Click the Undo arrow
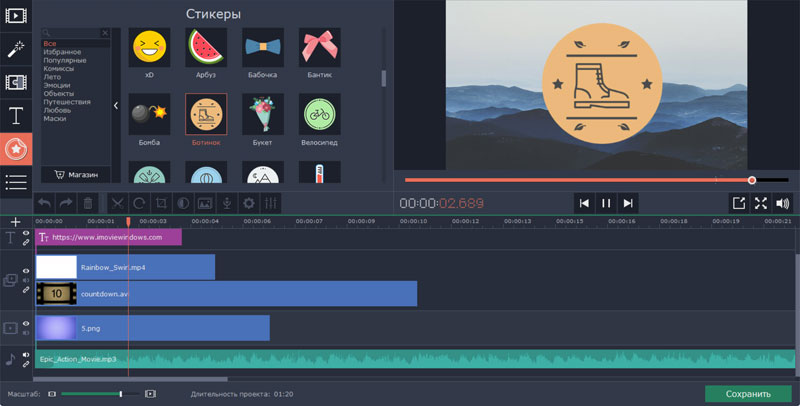This screenshot has height=406, width=800. point(44,204)
